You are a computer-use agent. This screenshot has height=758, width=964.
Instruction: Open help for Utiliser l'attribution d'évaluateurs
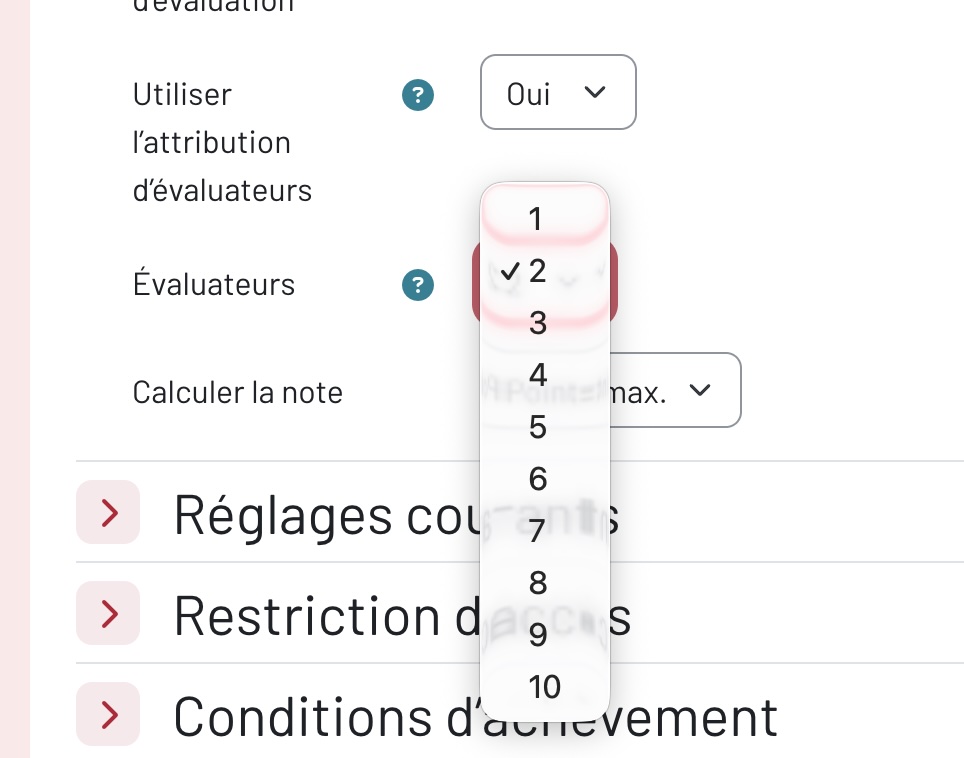(x=418, y=95)
